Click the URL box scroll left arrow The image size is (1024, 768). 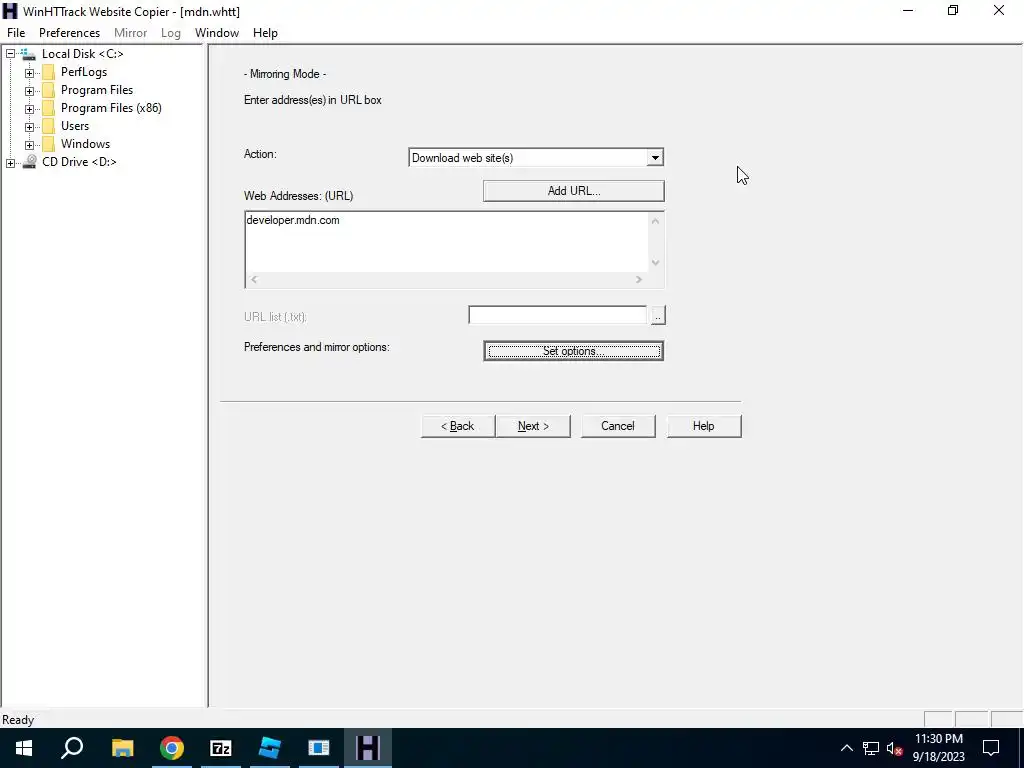254,280
